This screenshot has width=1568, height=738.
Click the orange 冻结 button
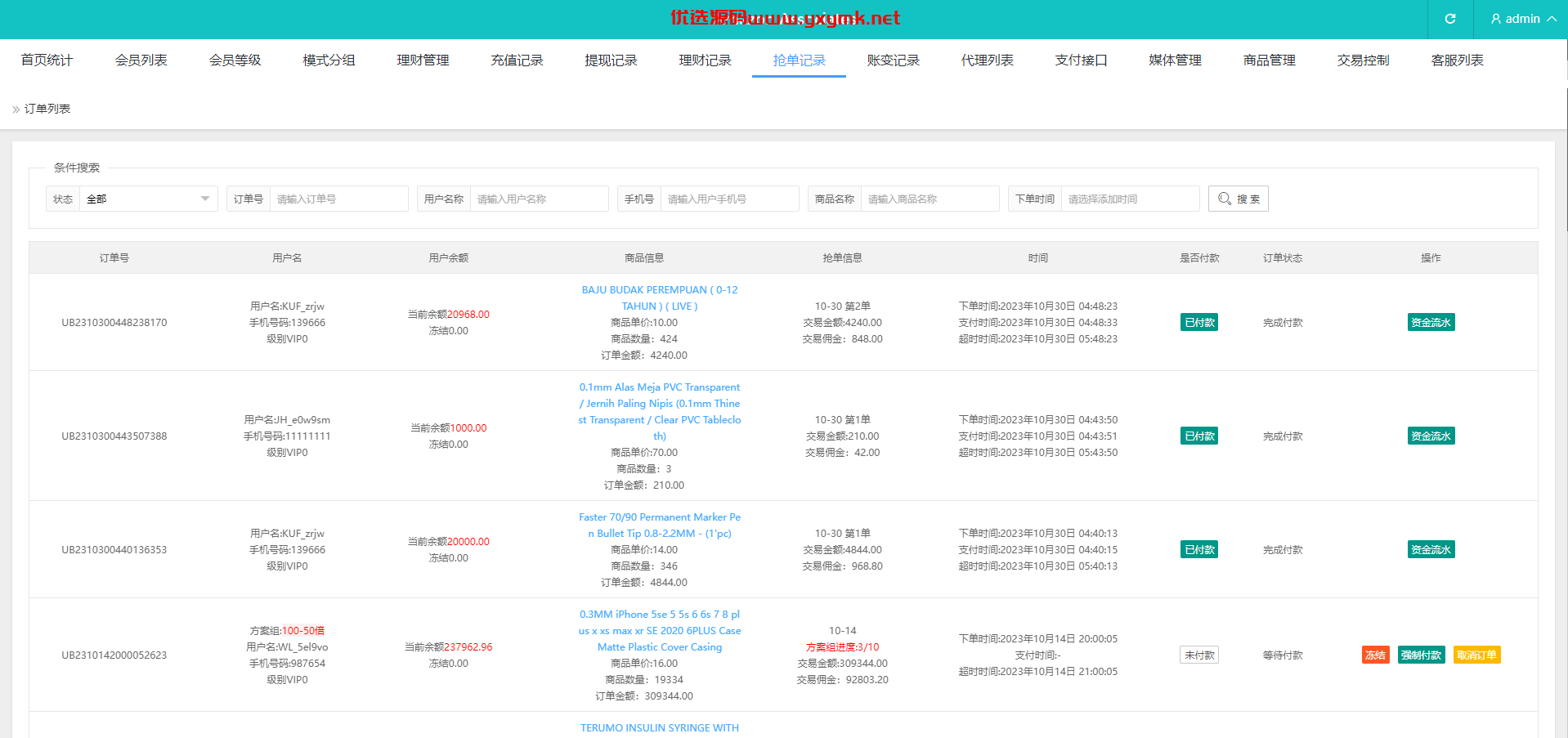pos(1375,655)
